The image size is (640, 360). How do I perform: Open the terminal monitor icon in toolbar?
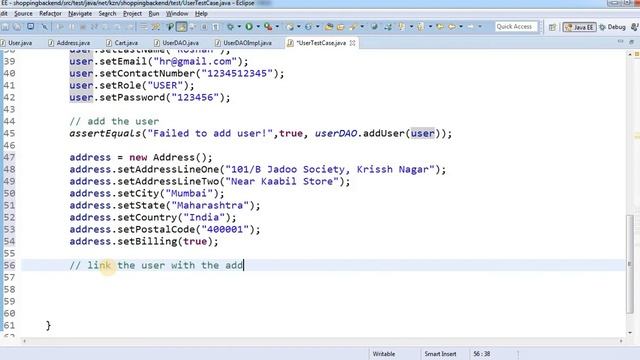click(x=31, y=27)
